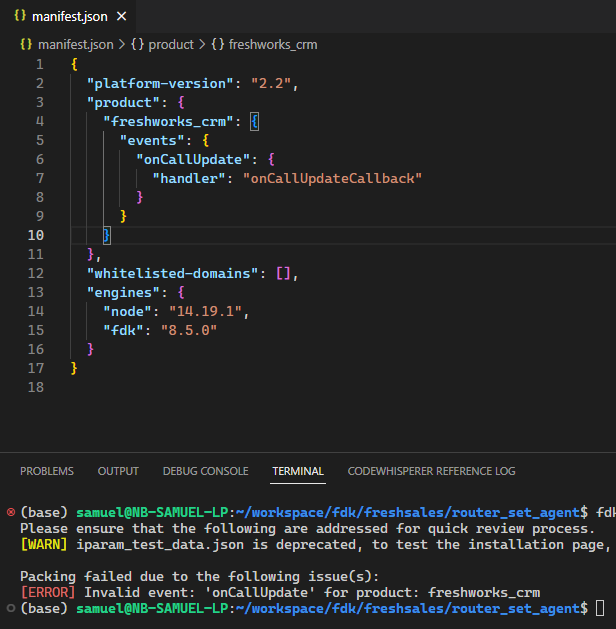Click the "onCallUpdate" key on line 6
Viewport: 616px width, 629px height.
[193, 159]
